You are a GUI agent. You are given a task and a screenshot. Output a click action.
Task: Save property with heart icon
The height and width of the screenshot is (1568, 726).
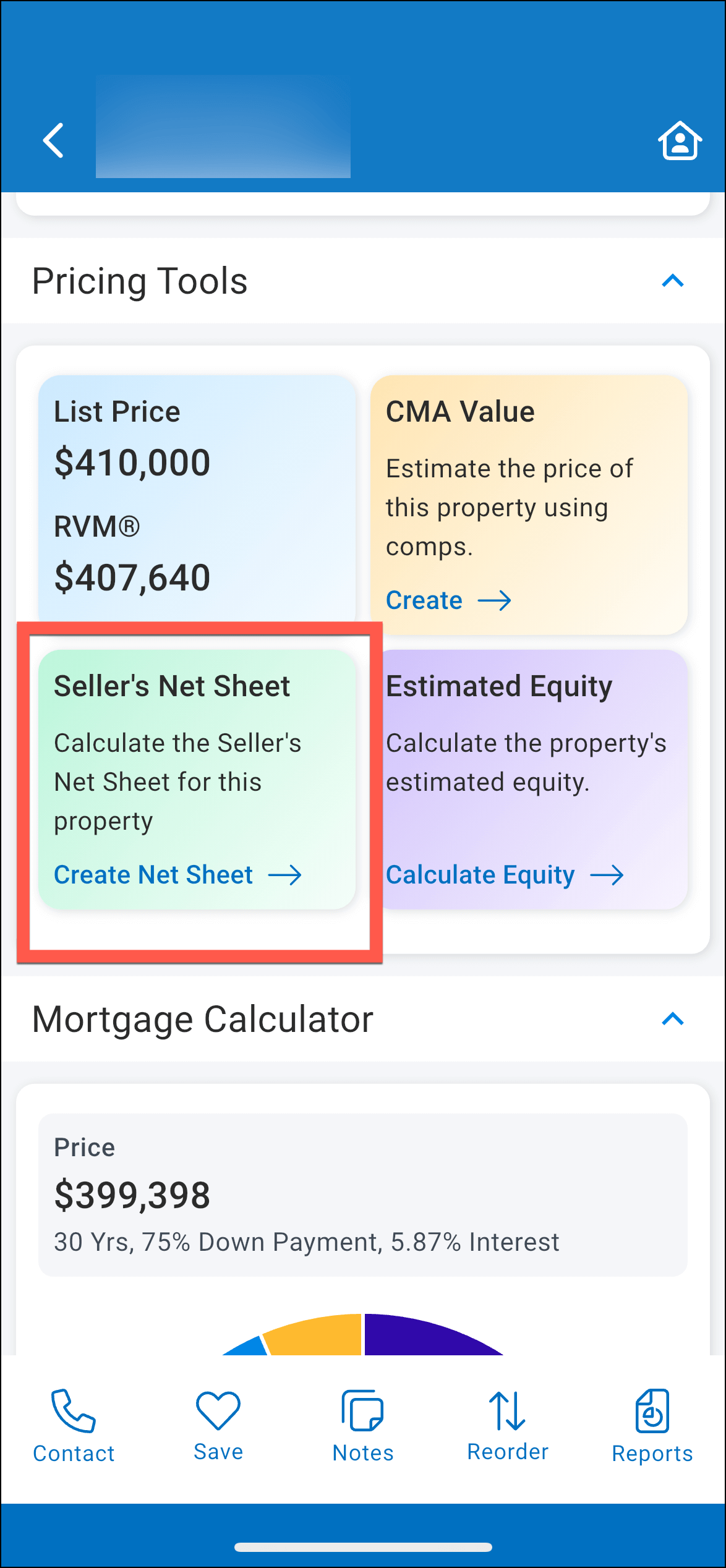[x=218, y=1411]
